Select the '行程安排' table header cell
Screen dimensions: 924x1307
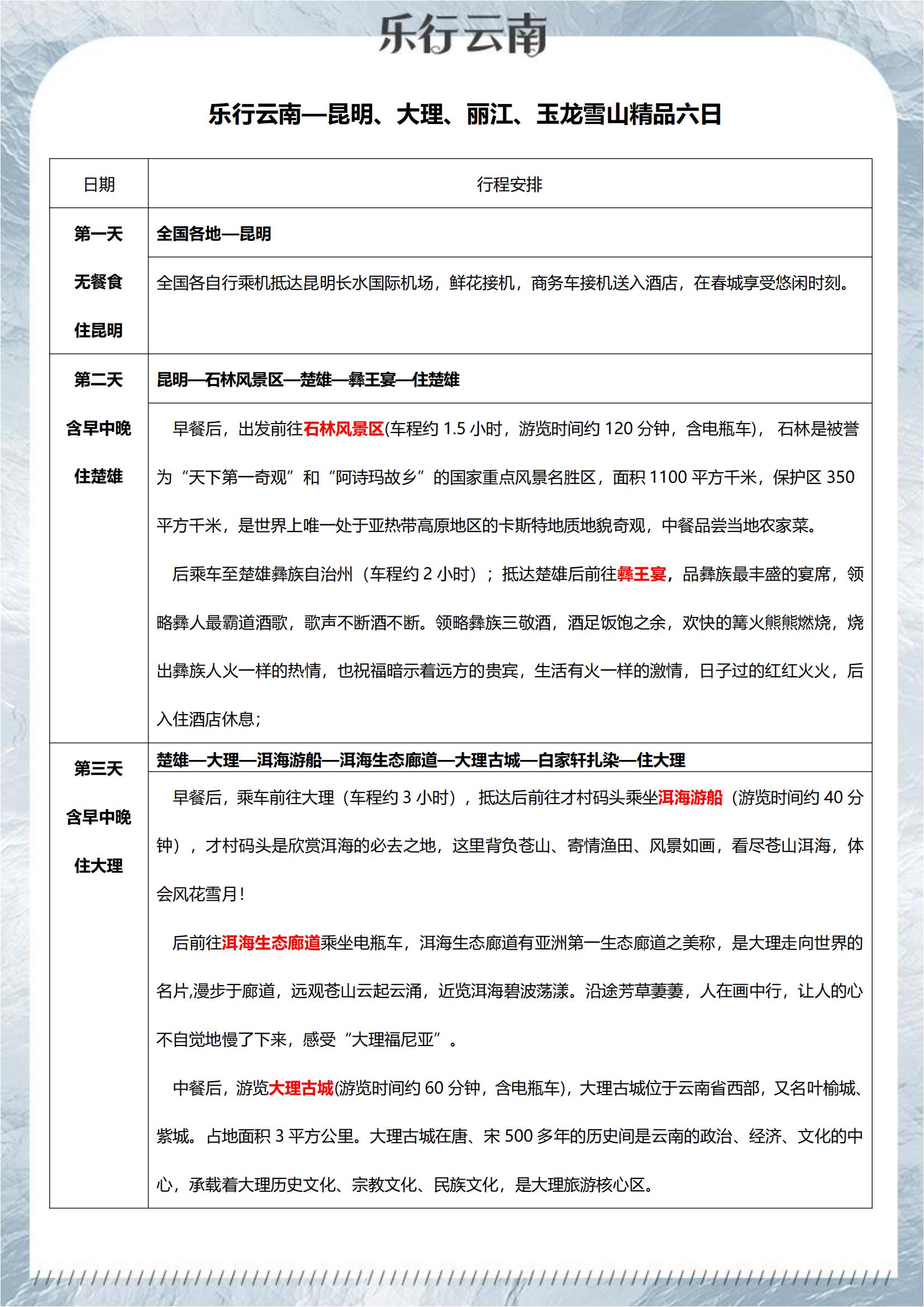click(x=510, y=184)
